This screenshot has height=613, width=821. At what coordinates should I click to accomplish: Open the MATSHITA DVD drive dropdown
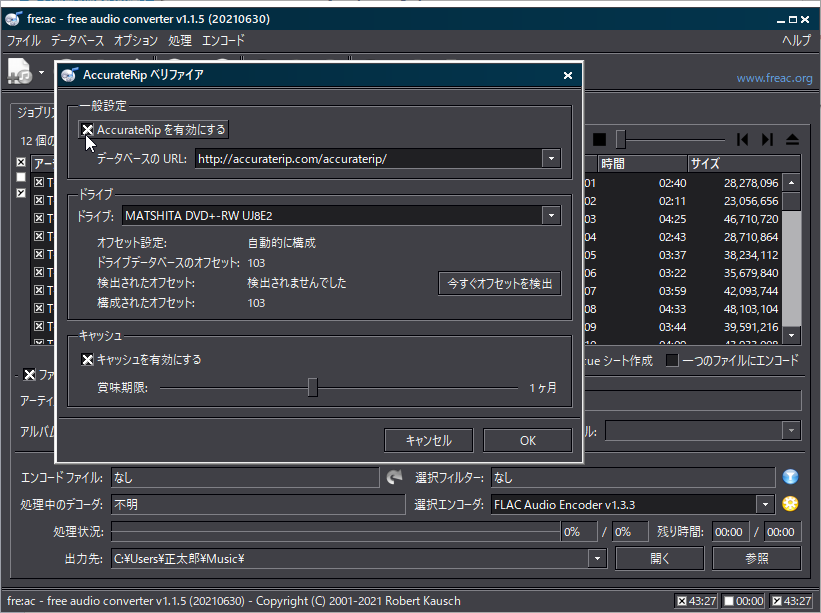pyautogui.click(x=551, y=214)
